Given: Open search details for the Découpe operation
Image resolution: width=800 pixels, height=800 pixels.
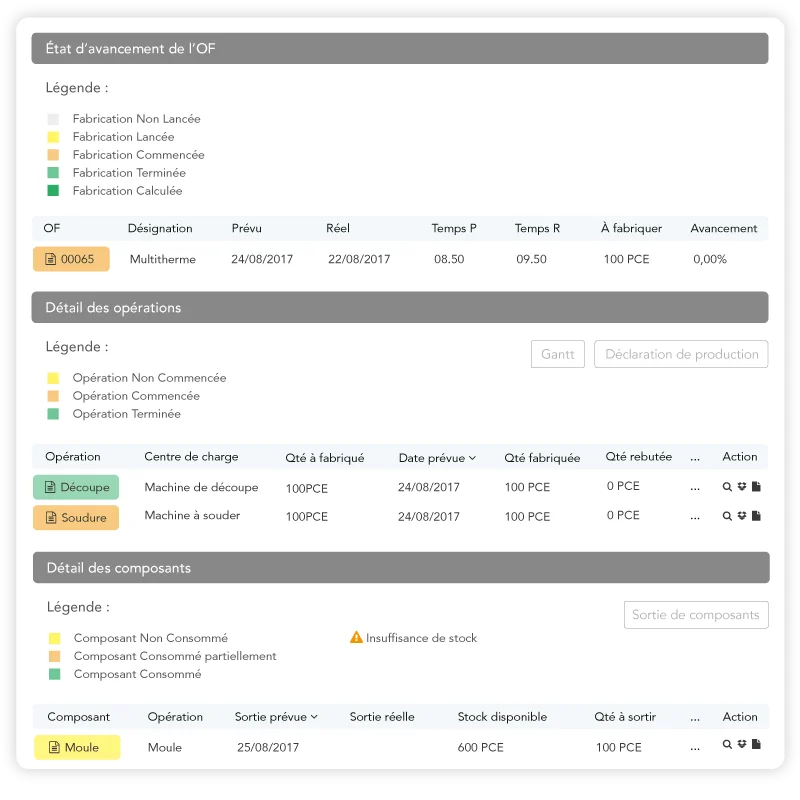Looking at the screenshot, I should click(x=727, y=487).
